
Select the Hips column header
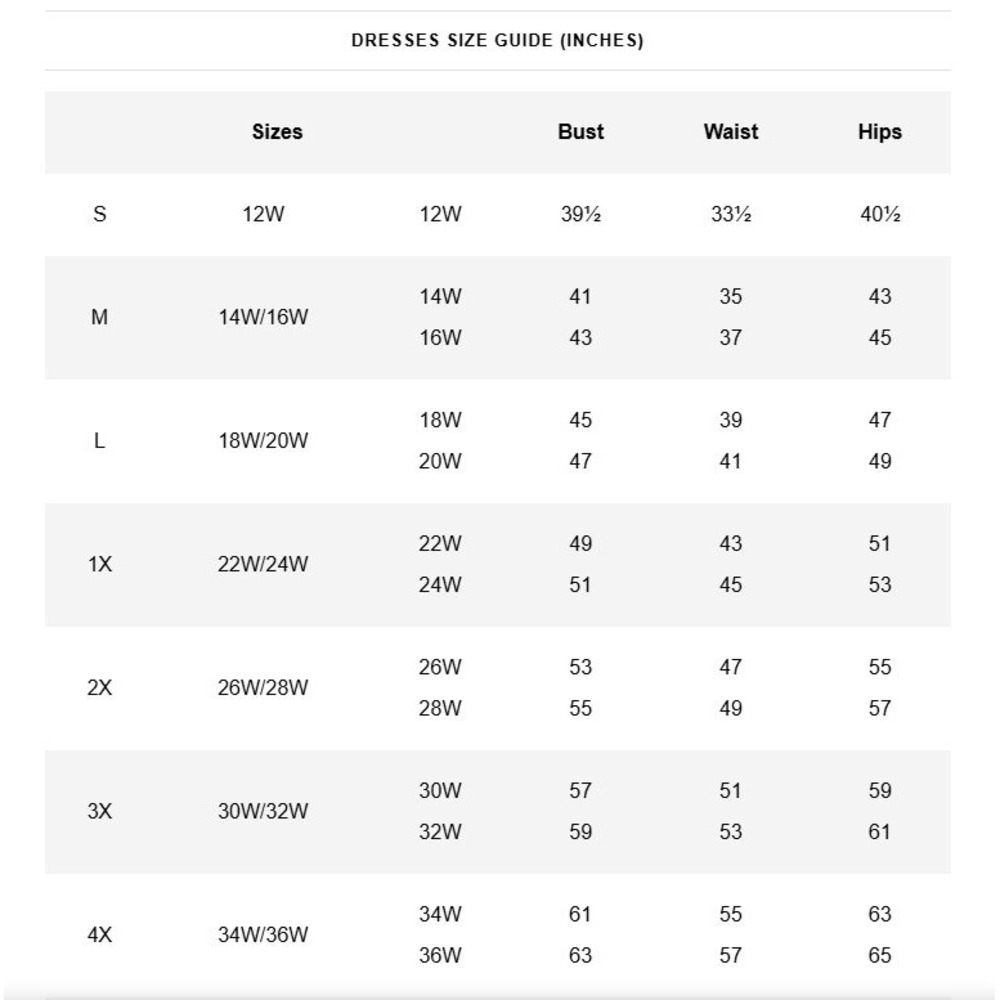point(879,132)
